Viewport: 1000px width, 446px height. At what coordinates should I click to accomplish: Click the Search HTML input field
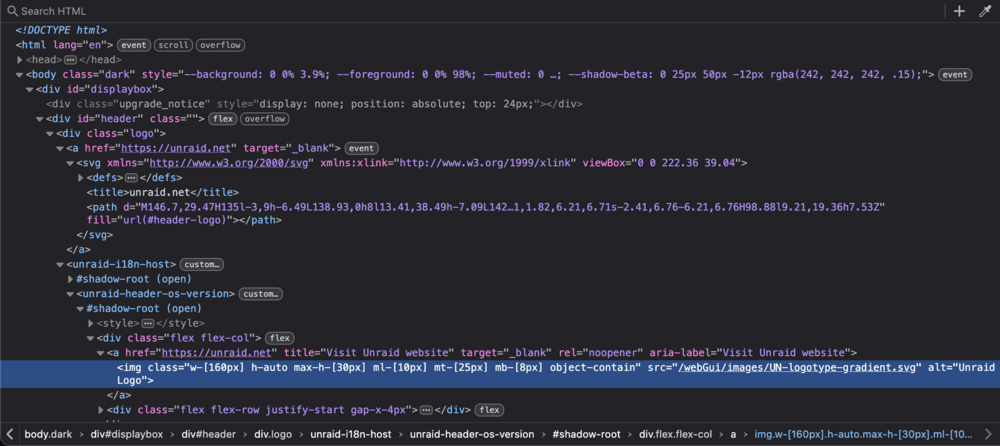(472, 11)
